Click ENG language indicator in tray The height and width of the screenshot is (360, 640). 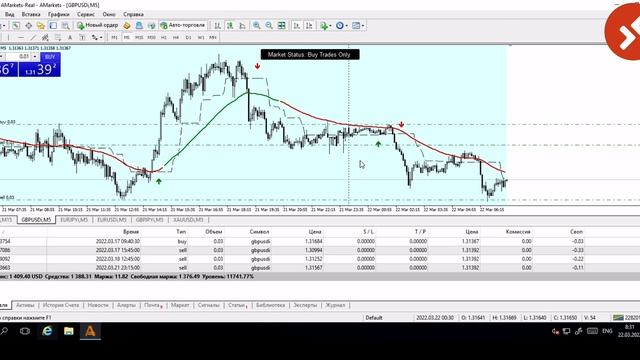(607, 331)
